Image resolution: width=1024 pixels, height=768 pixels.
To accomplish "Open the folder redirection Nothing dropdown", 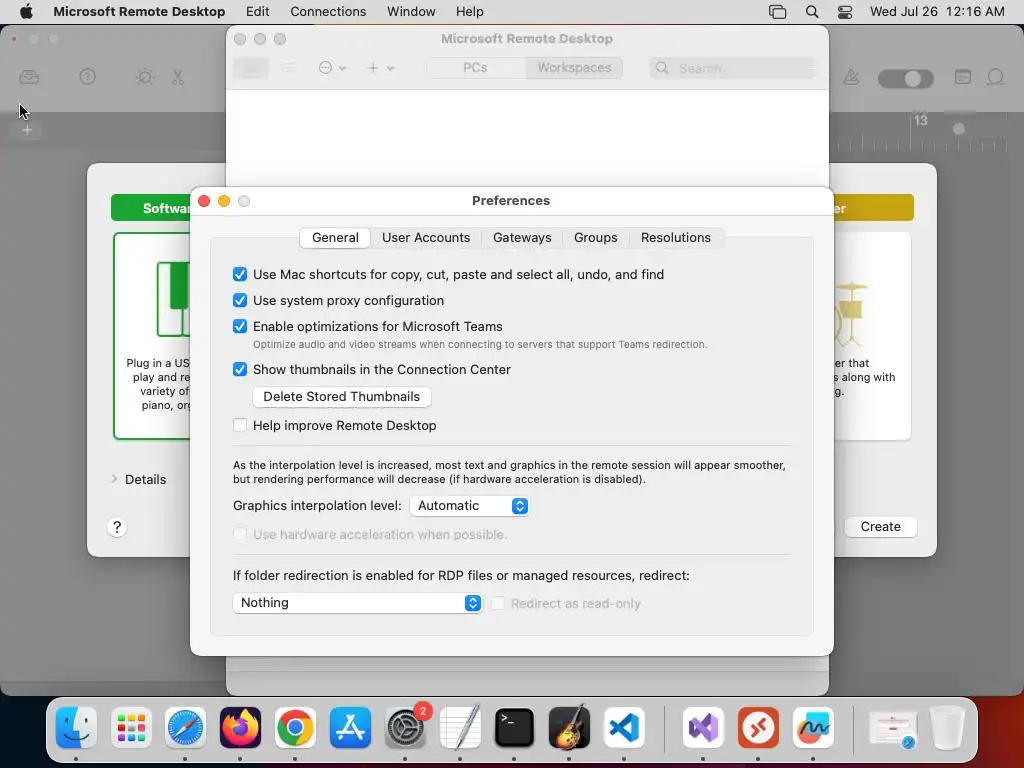I will (x=357, y=603).
